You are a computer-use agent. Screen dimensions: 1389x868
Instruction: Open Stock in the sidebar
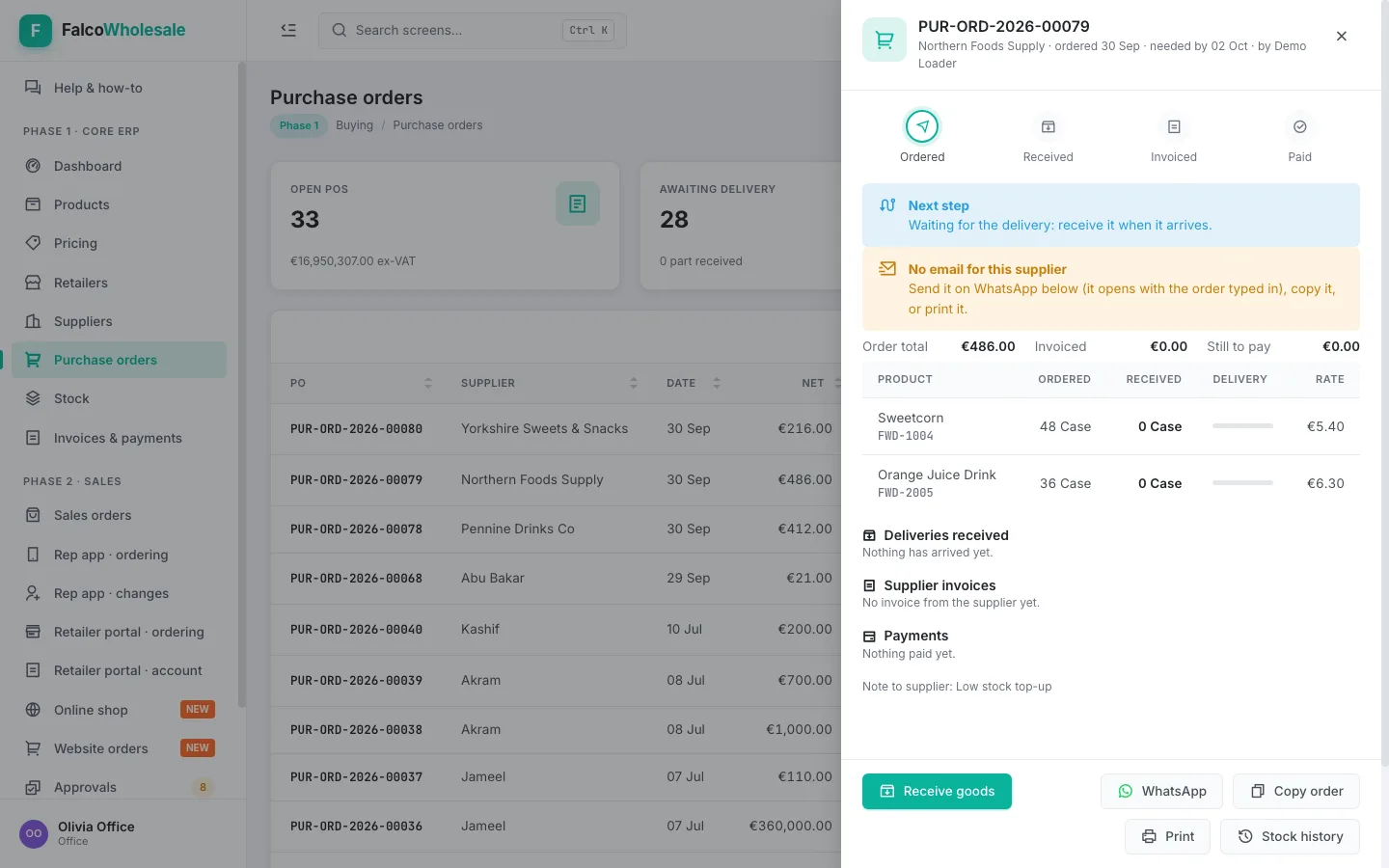tap(120, 398)
